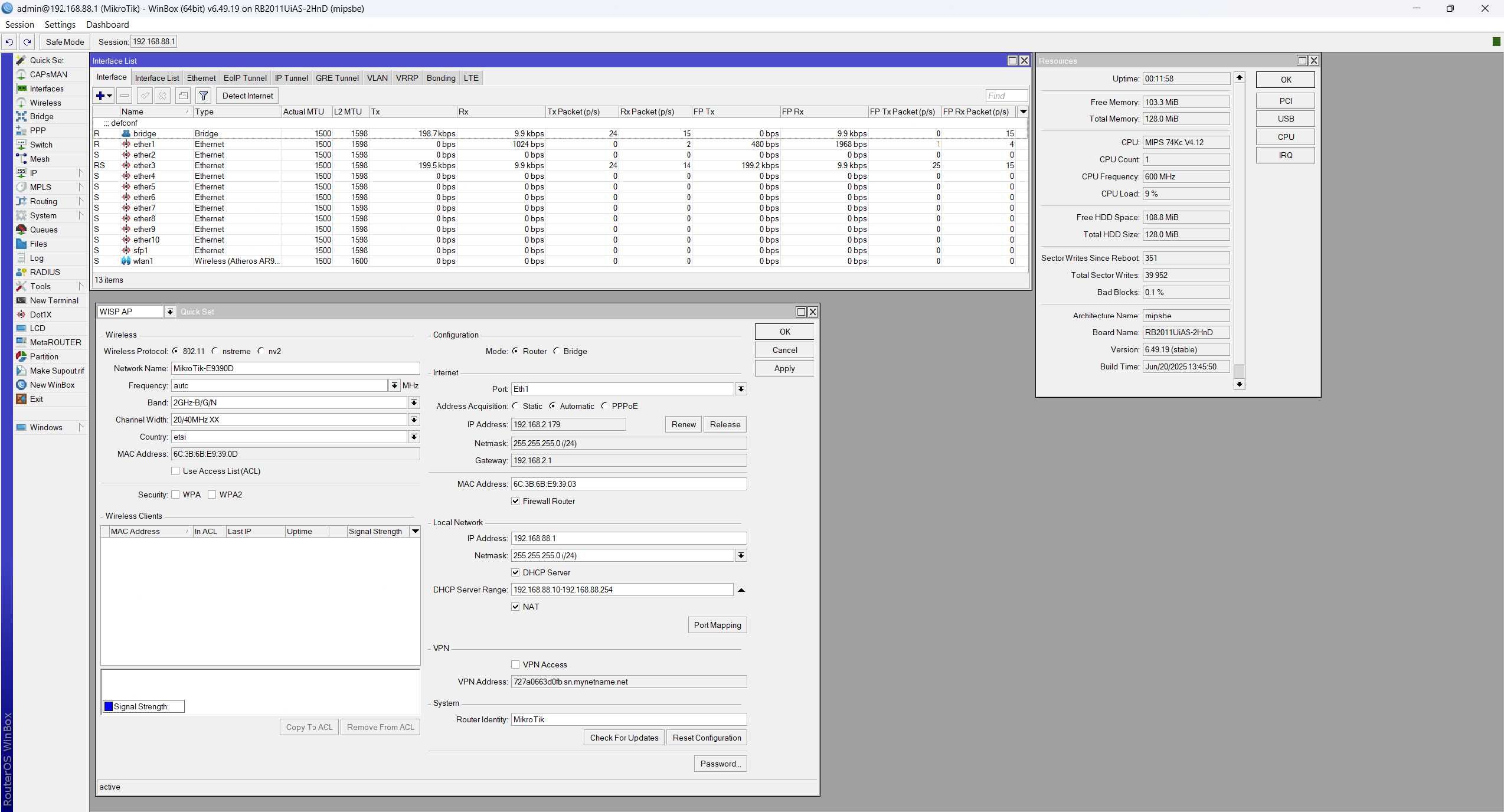This screenshot has width=1504, height=812.
Task: Open Dashboard menu
Action: [x=107, y=25]
